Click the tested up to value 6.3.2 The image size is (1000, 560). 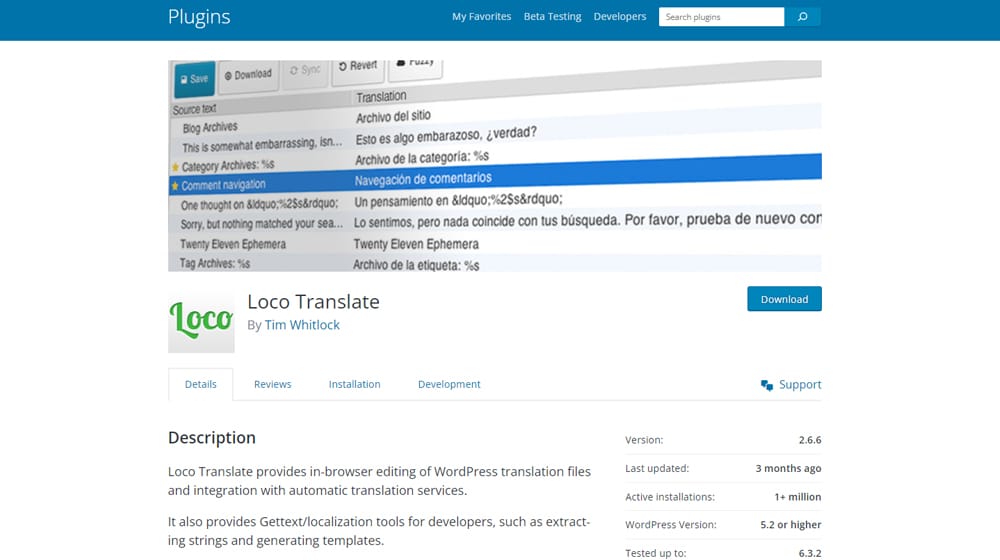coord(809,553)
